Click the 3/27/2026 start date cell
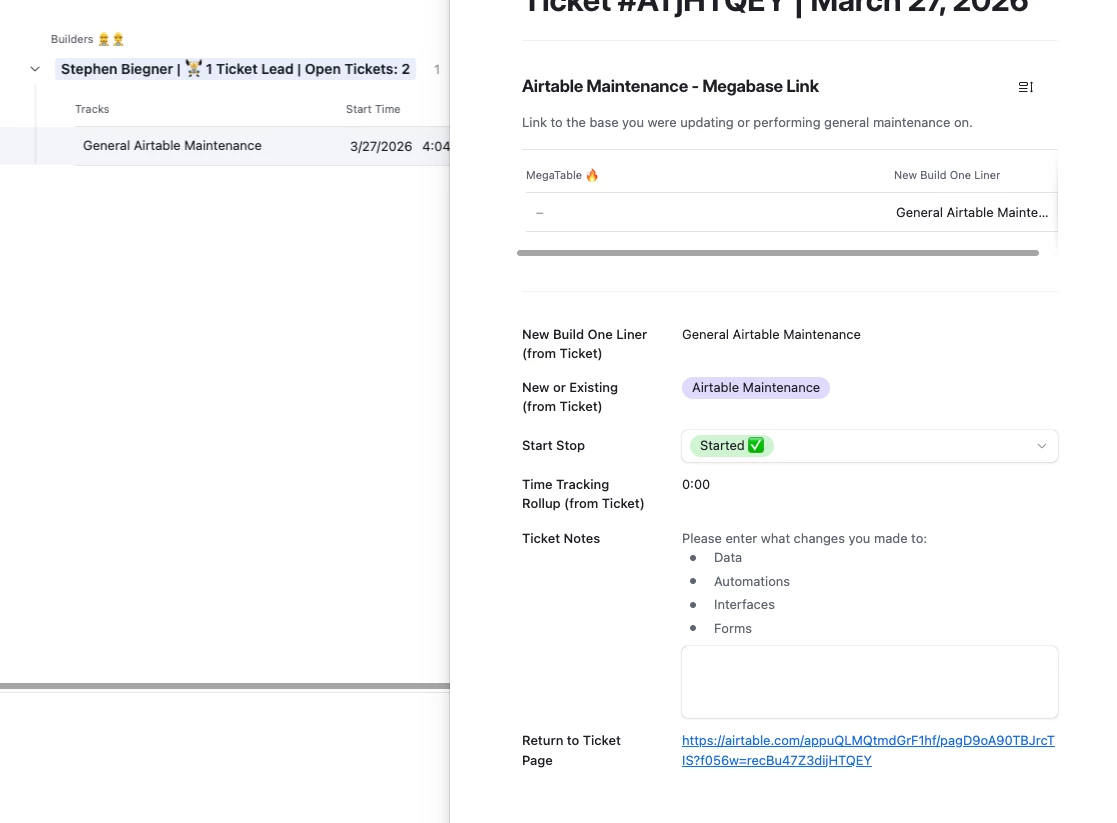This screenshot has width=1117, height=823. point(381,146)
